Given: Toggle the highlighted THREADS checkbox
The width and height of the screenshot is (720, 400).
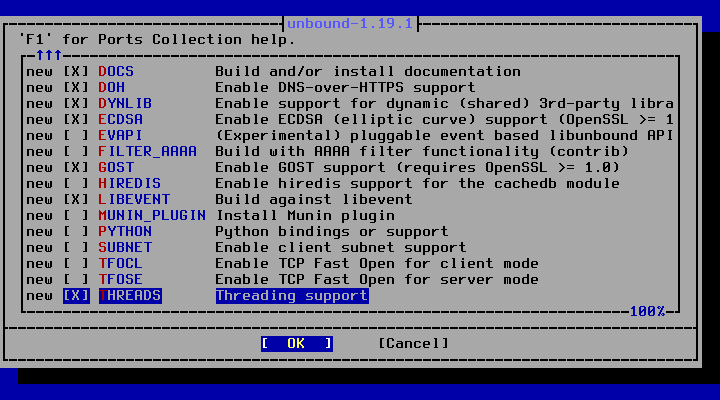Looking at the screenshot, I should (76, 296).
